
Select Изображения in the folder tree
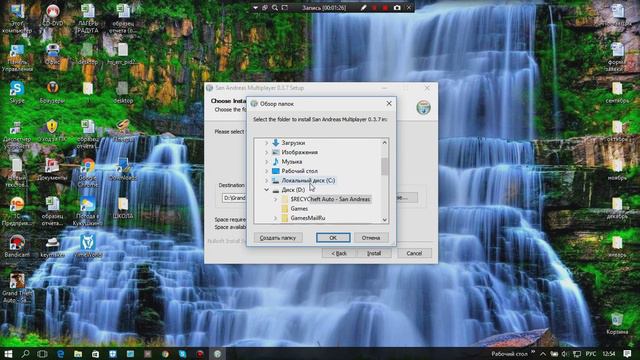coord(300,152)
